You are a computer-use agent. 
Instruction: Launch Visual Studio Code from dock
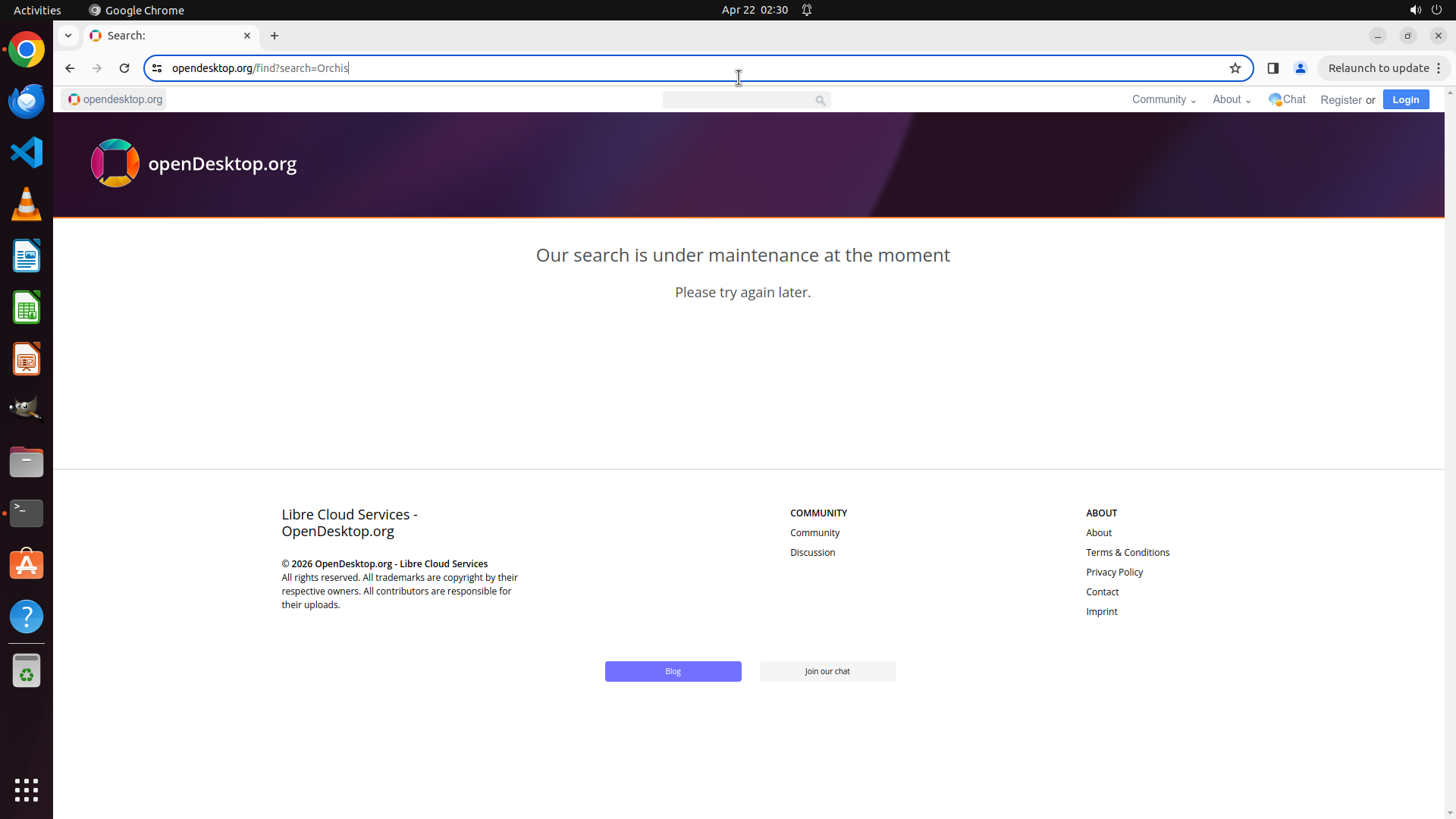[27, 152]
